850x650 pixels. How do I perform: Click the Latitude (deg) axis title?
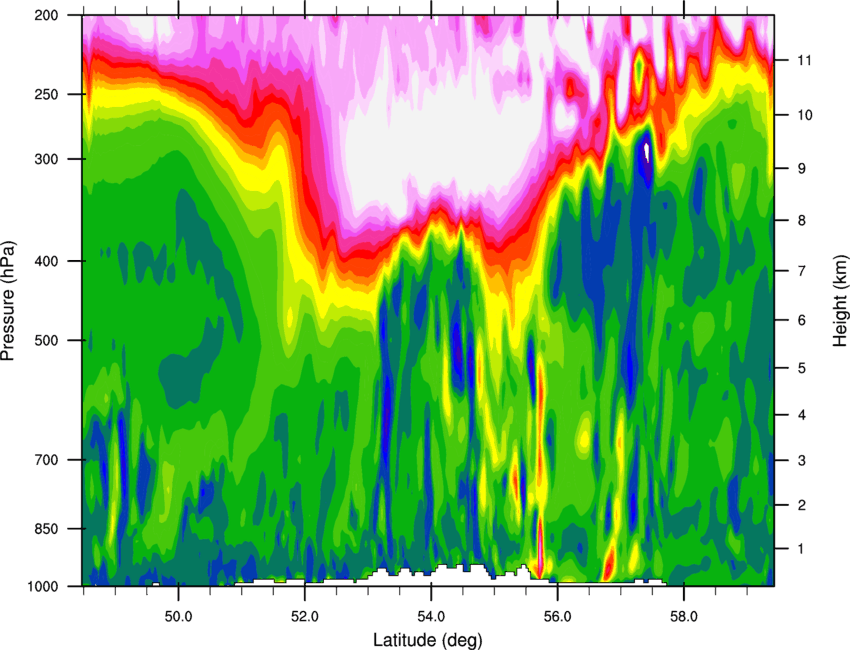click(x=427, y=640)
